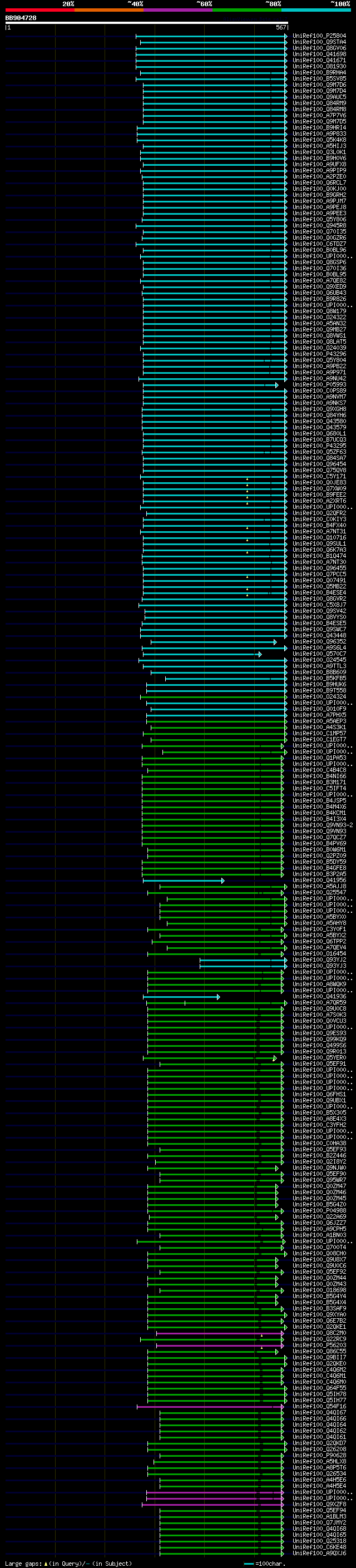Select hit label UniRef100_C6TDZ7
The image size is (356, 1568).
coord(319,244)
